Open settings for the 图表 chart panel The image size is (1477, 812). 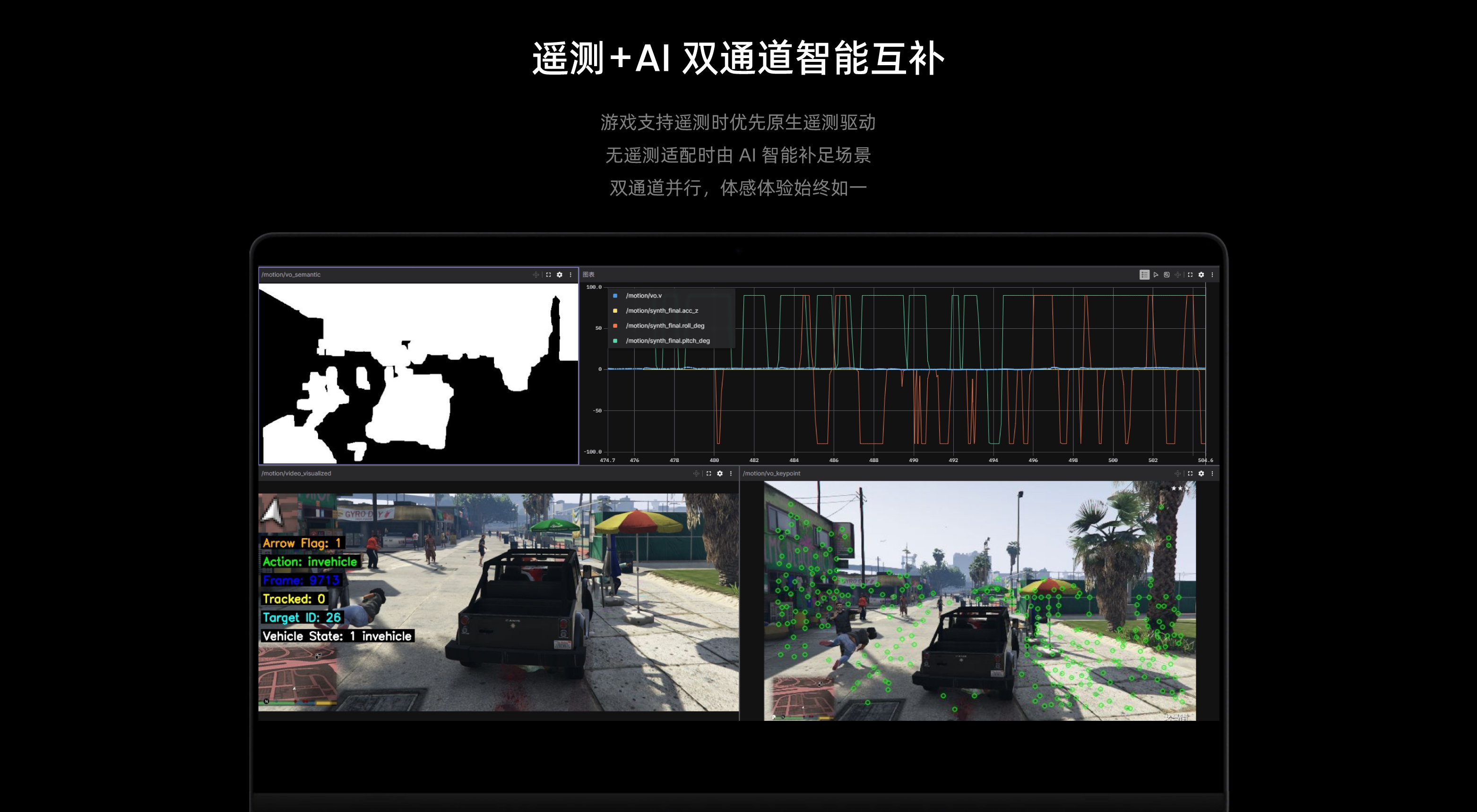[1201, 274]
